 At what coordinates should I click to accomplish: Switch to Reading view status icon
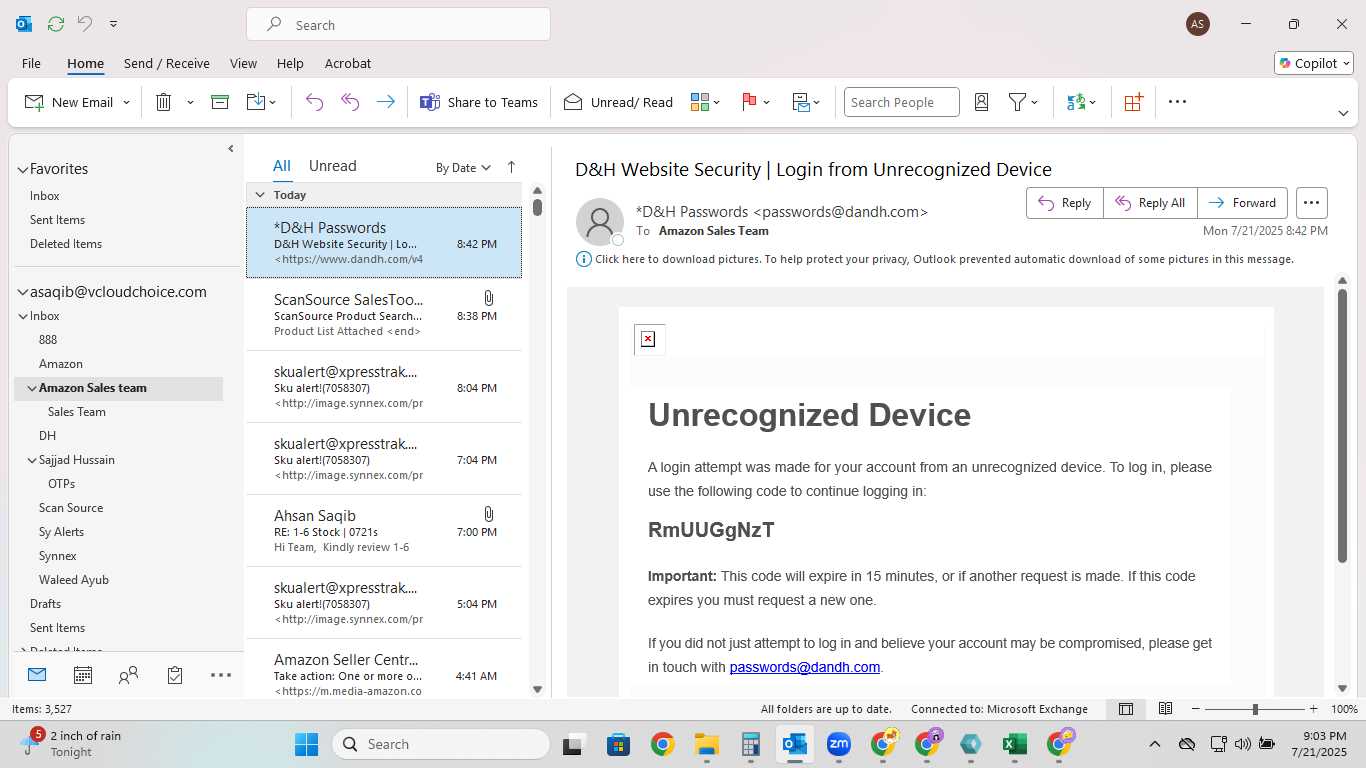[1165, 709]
